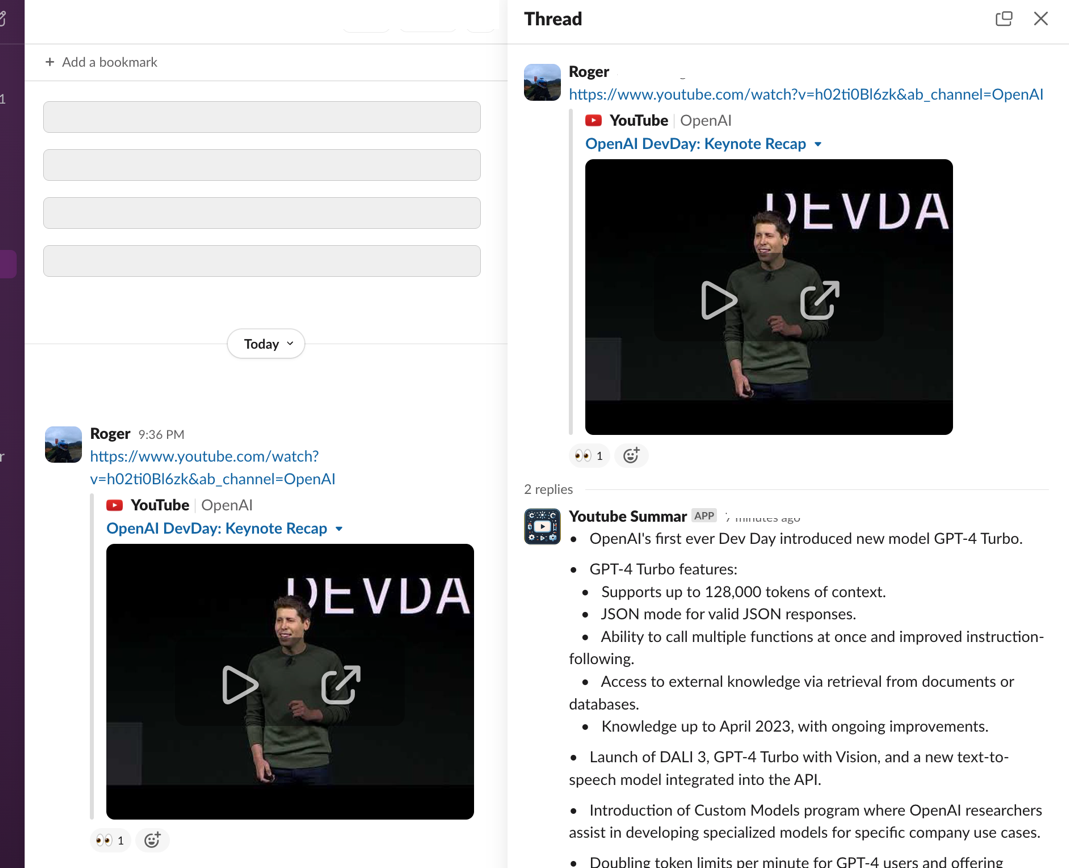Screen dimensions: 1069x868
Task: Click the Roger name in Thread panel
Action: point(588,72)
